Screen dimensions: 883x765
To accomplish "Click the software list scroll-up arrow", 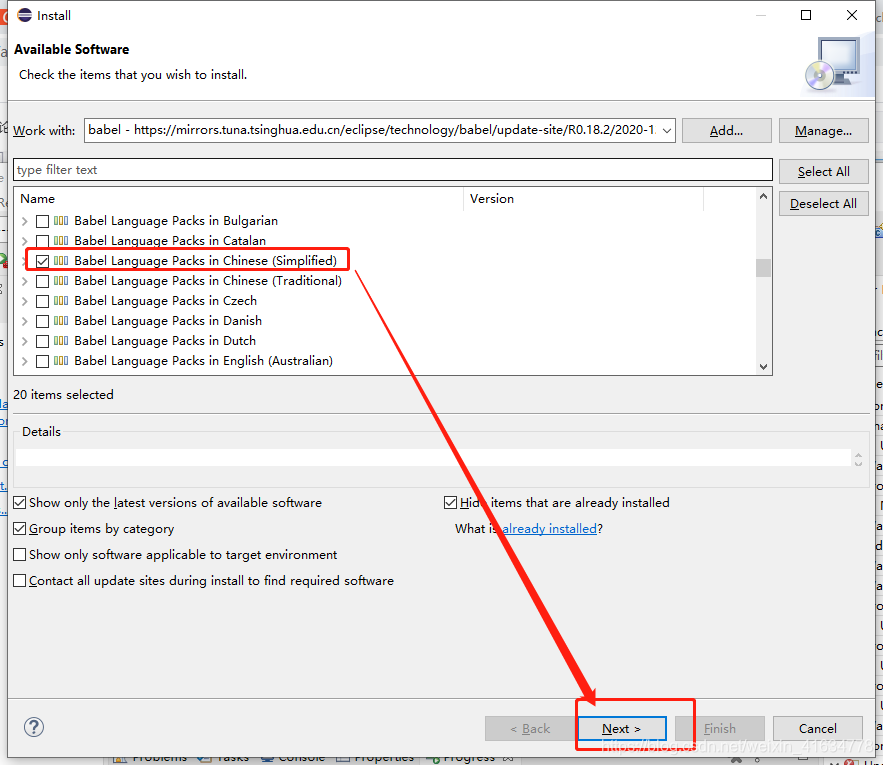I will (x=763, y=197).
